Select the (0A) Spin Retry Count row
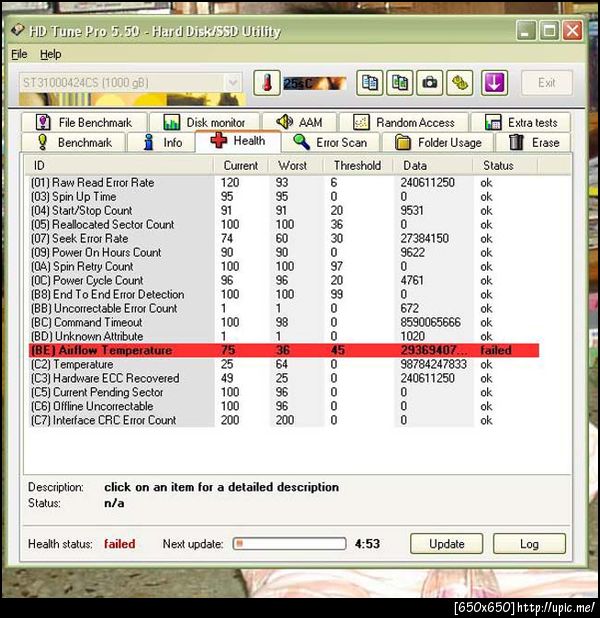The height and width of the screenshot is (618, 600). [284, 266]
